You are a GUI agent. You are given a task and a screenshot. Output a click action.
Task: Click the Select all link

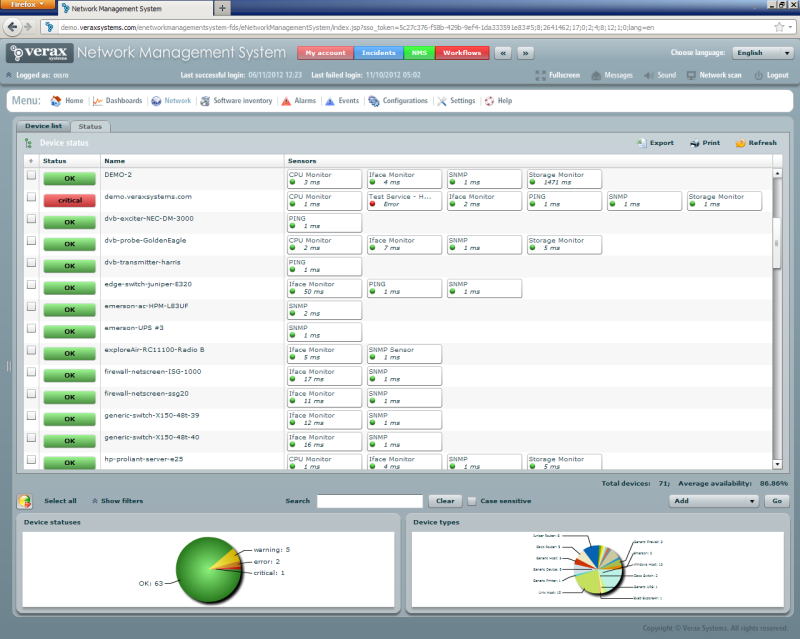click(x=60, y=501)
